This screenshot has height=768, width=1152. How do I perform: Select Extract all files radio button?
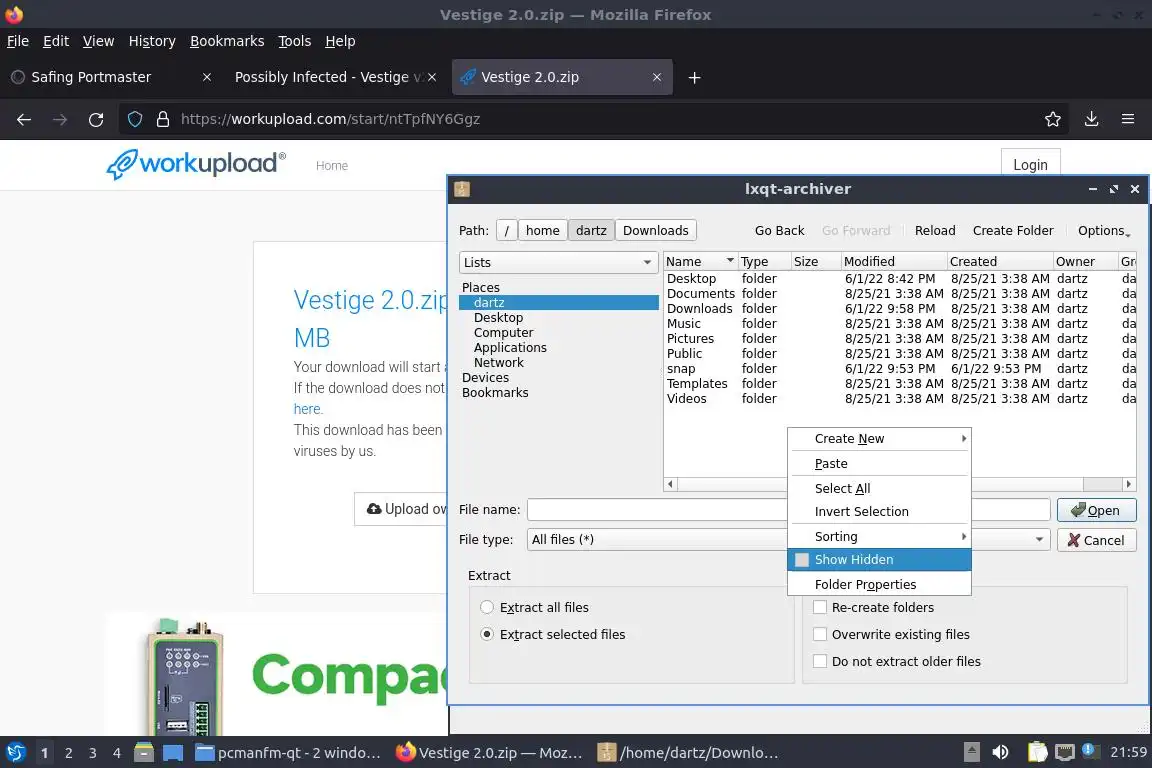(x=486, y=608)
